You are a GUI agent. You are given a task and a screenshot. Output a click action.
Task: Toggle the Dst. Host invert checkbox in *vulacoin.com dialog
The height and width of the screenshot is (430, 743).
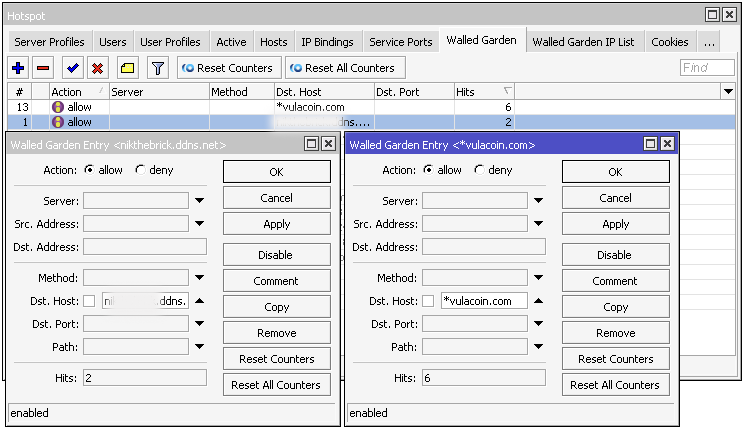tap(429, 301)
